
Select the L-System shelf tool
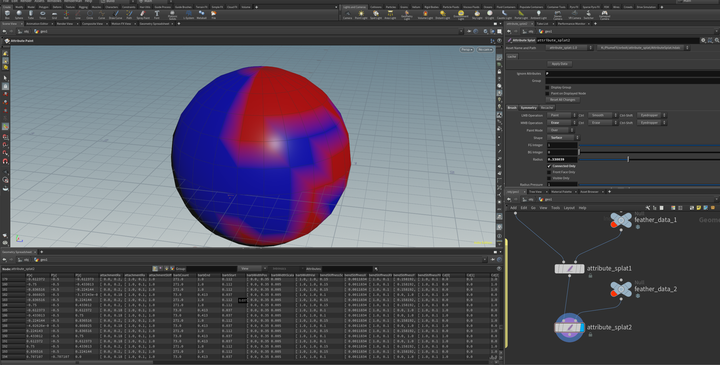[189, 15]
